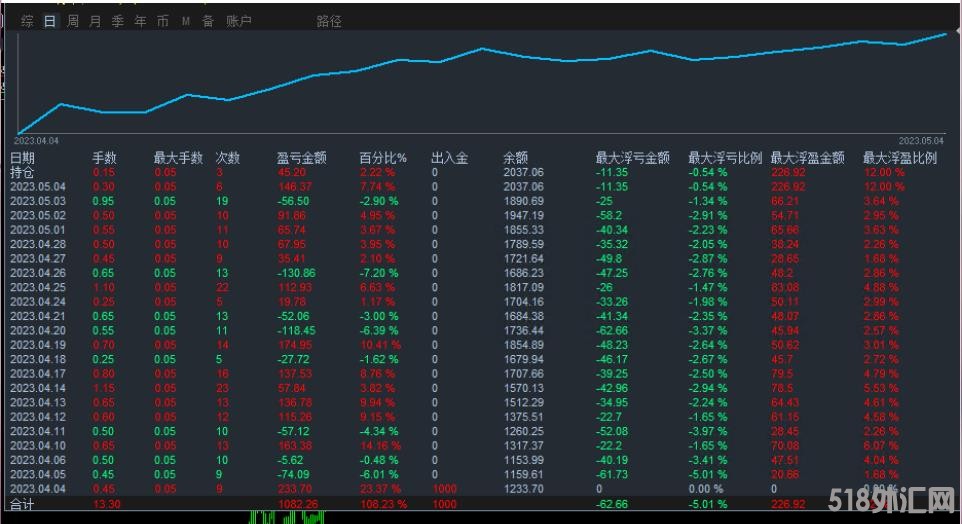Click the 余额 column header

[x=515, y=158]
